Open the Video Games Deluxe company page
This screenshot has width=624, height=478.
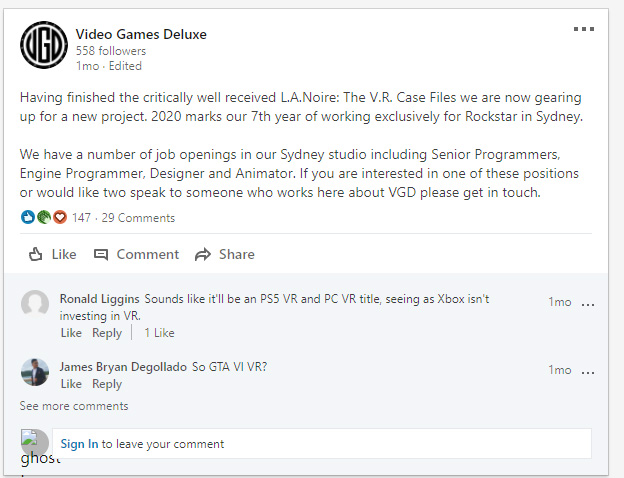141,34
